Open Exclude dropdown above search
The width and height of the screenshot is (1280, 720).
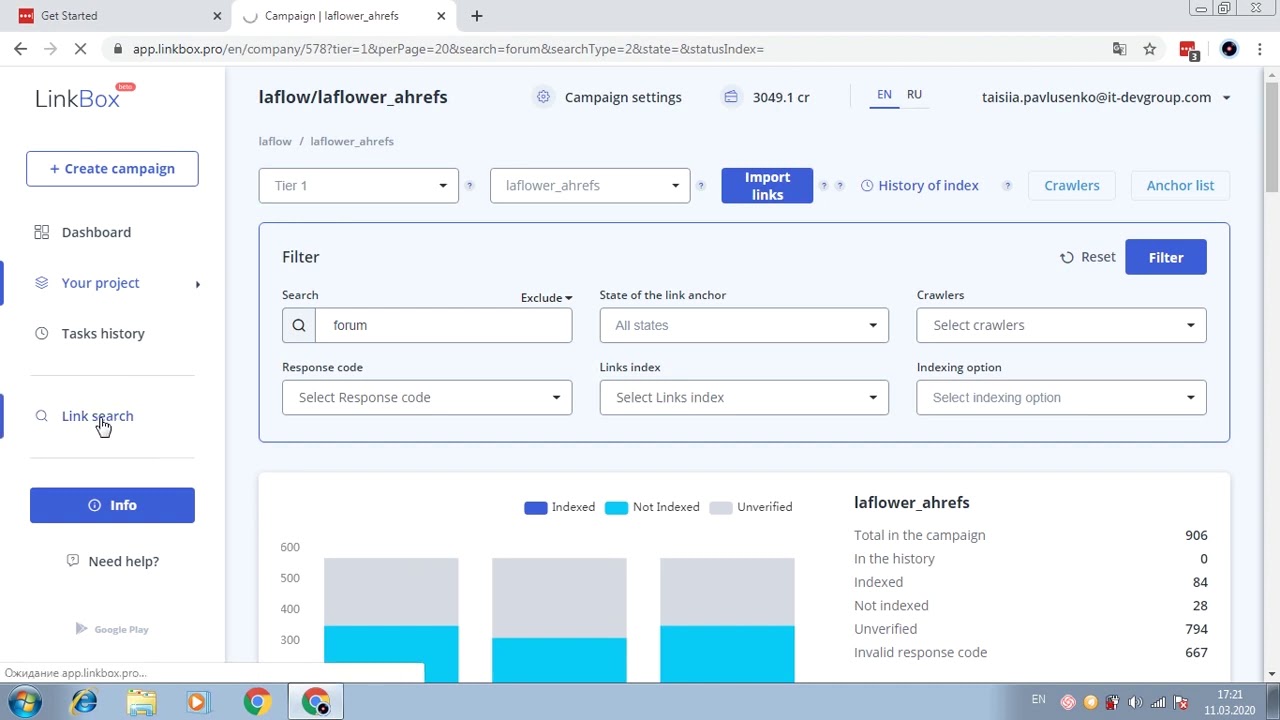pos(546,298)
